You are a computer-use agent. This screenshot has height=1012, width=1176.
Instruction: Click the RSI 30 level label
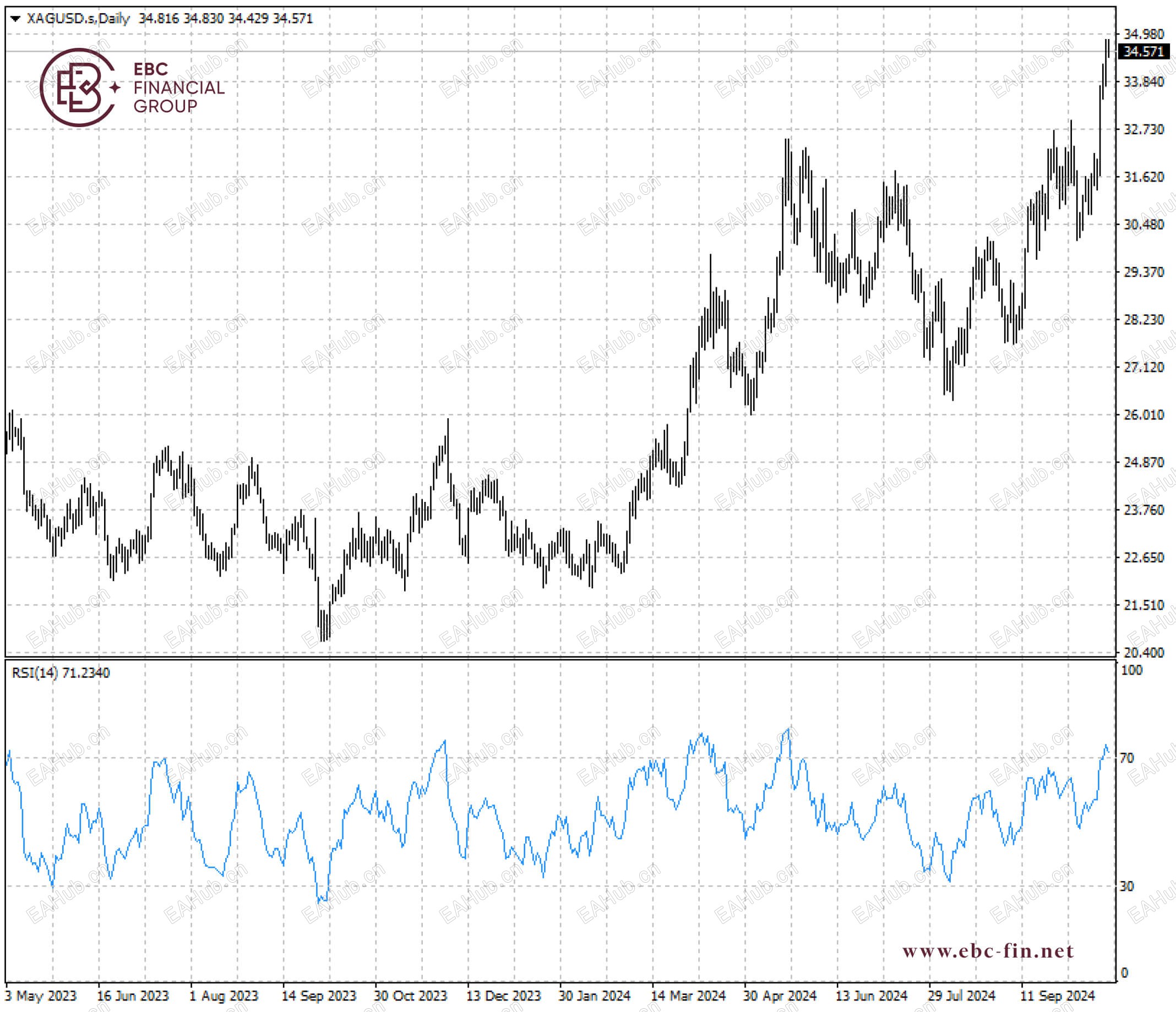pos(1126,886)
